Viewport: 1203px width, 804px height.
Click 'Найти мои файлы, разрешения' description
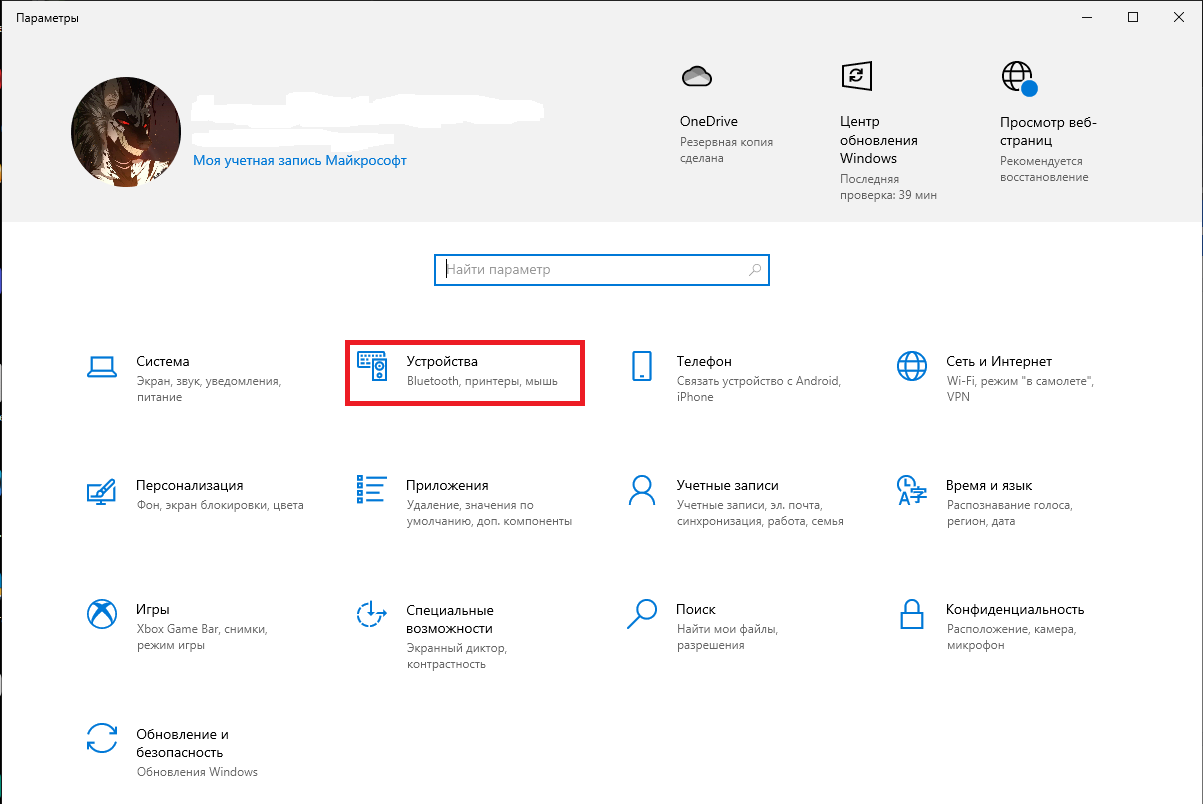(x=727, y=637)
